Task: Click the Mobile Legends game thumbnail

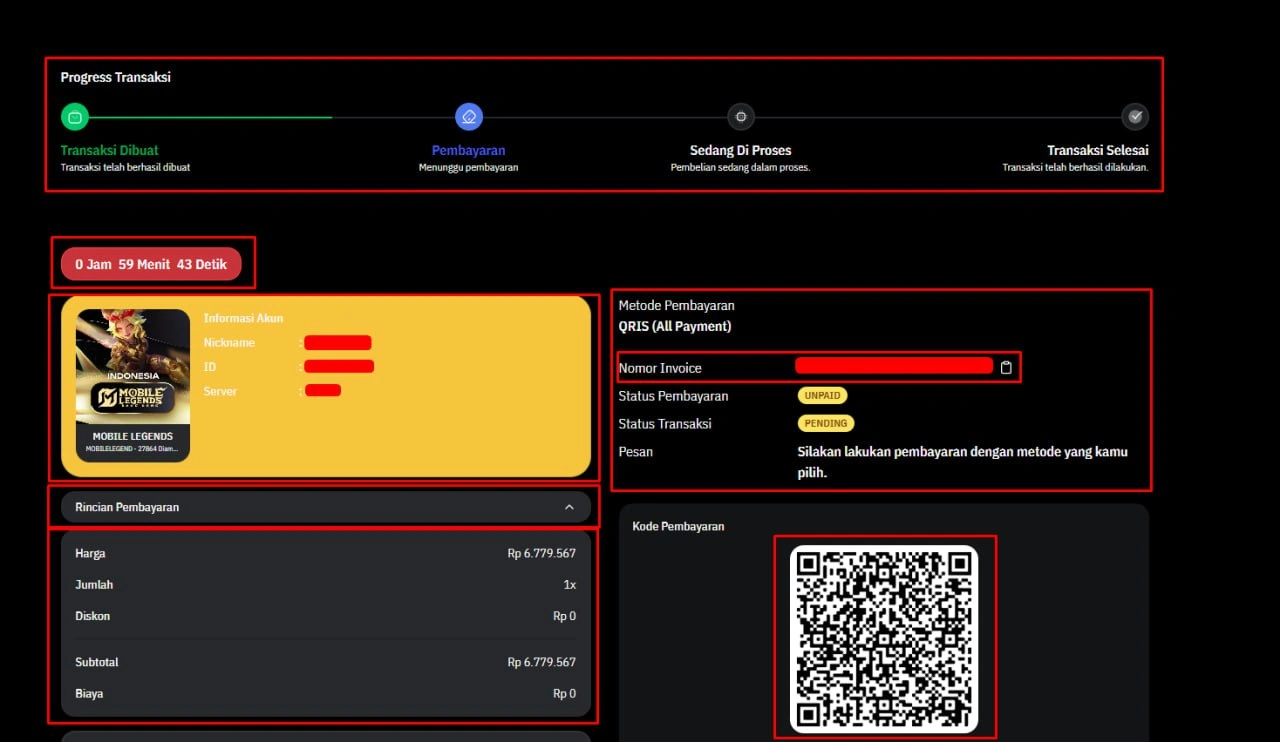Action: (x=133, y=385)
